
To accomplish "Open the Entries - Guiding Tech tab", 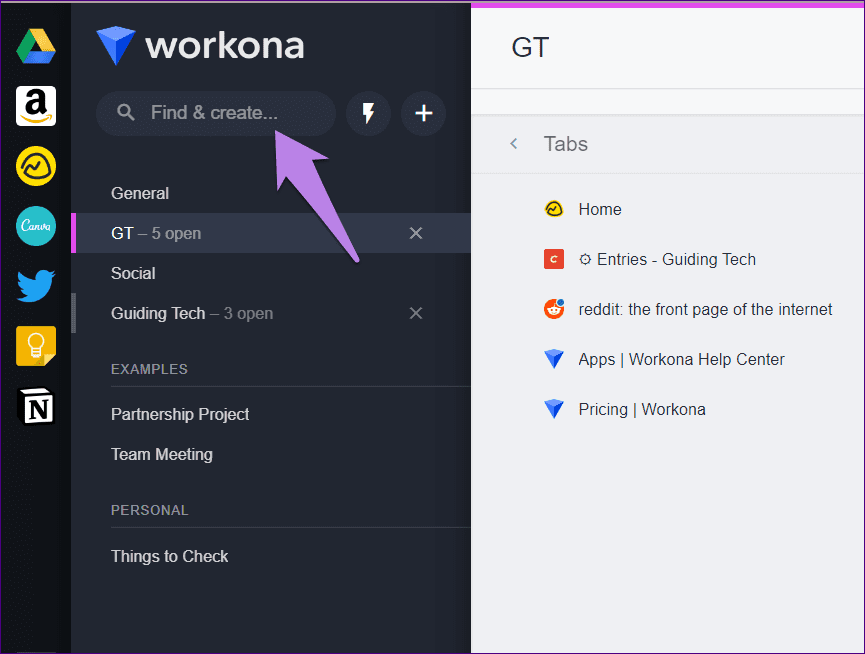I will (x=667, y=259).
